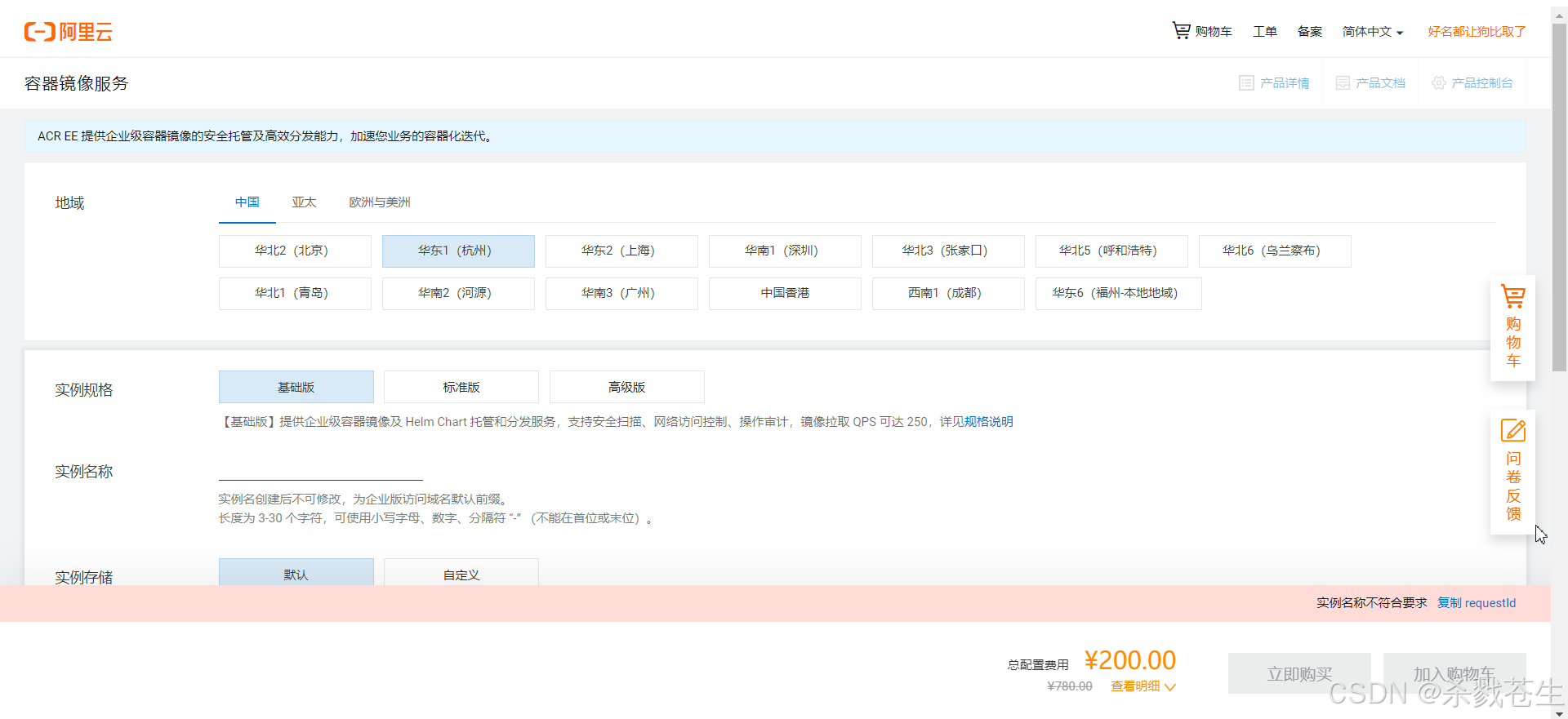Expand the 简体中文 language dropdown

click(x=1372, y=32)
